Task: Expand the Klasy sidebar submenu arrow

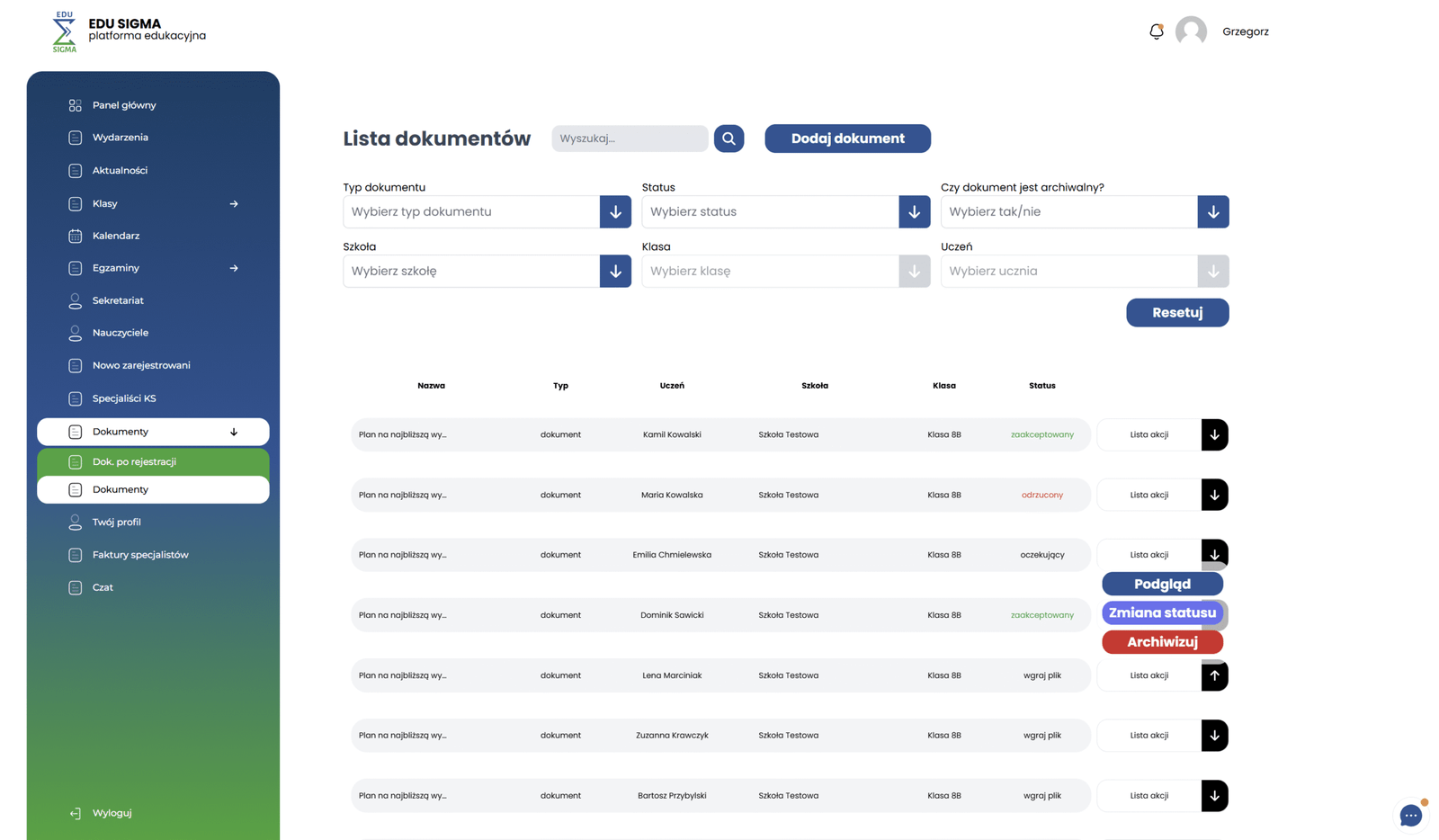Action: tap(234, 204)
